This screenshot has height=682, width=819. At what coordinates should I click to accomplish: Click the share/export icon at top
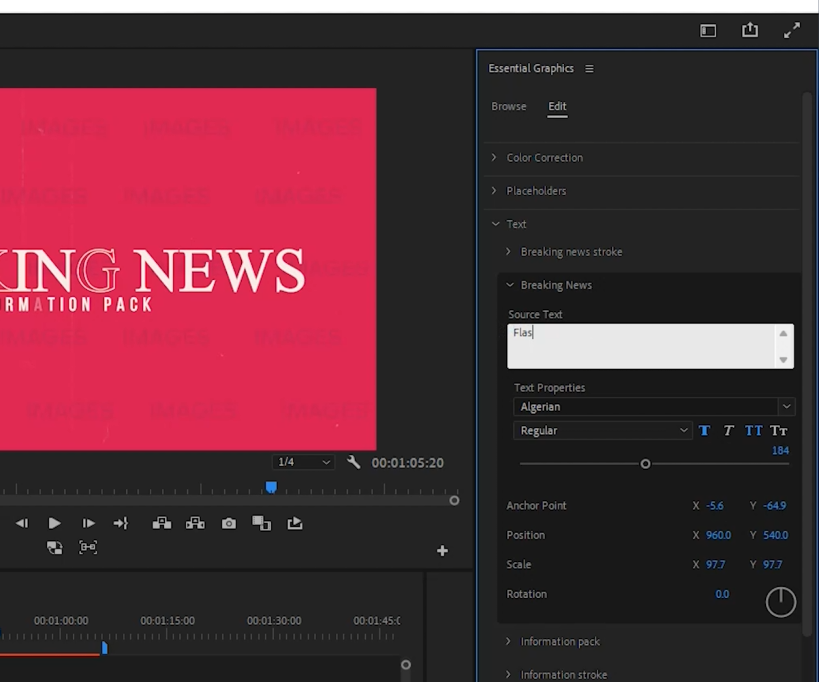coord(750,30)
